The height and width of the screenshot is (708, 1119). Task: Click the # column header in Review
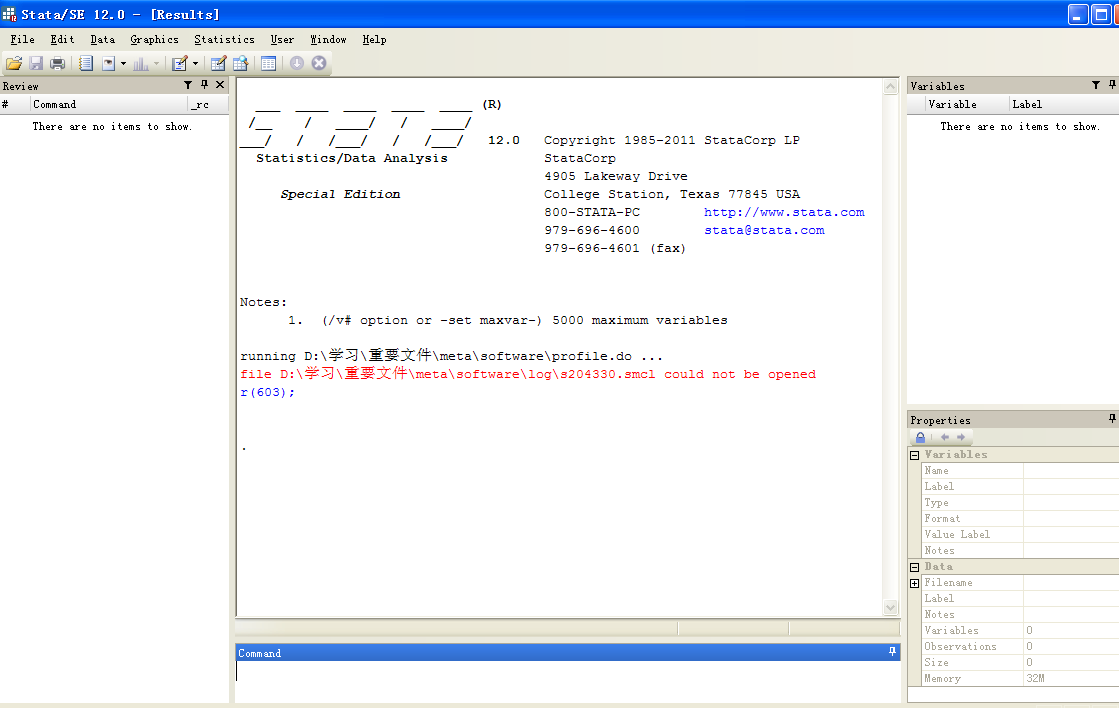point(14,104)
